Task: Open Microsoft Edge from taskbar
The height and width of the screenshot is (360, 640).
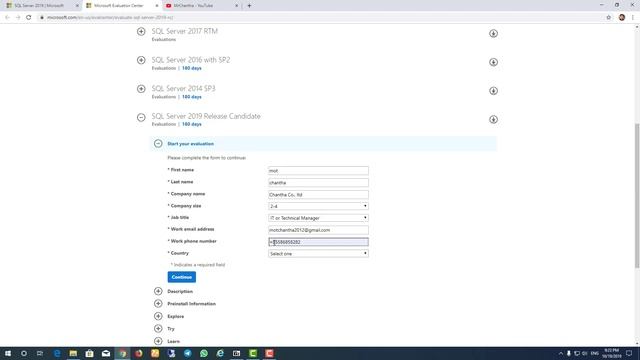Action: click(57, 353)
